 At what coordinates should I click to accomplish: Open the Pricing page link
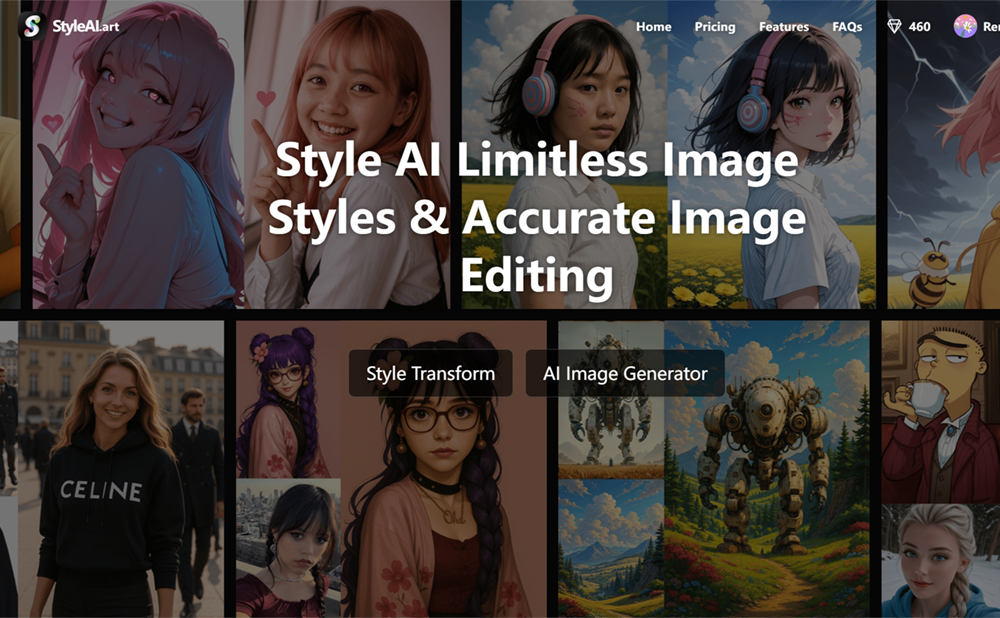click(x=714, y=27)
